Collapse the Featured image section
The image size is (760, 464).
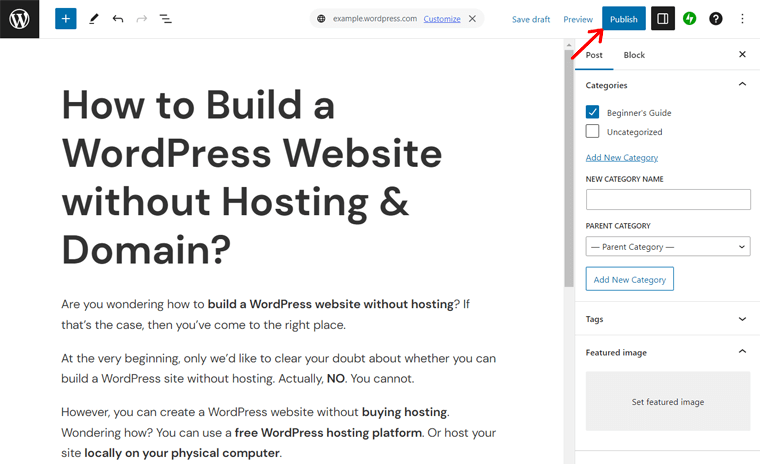coord(742,352)
